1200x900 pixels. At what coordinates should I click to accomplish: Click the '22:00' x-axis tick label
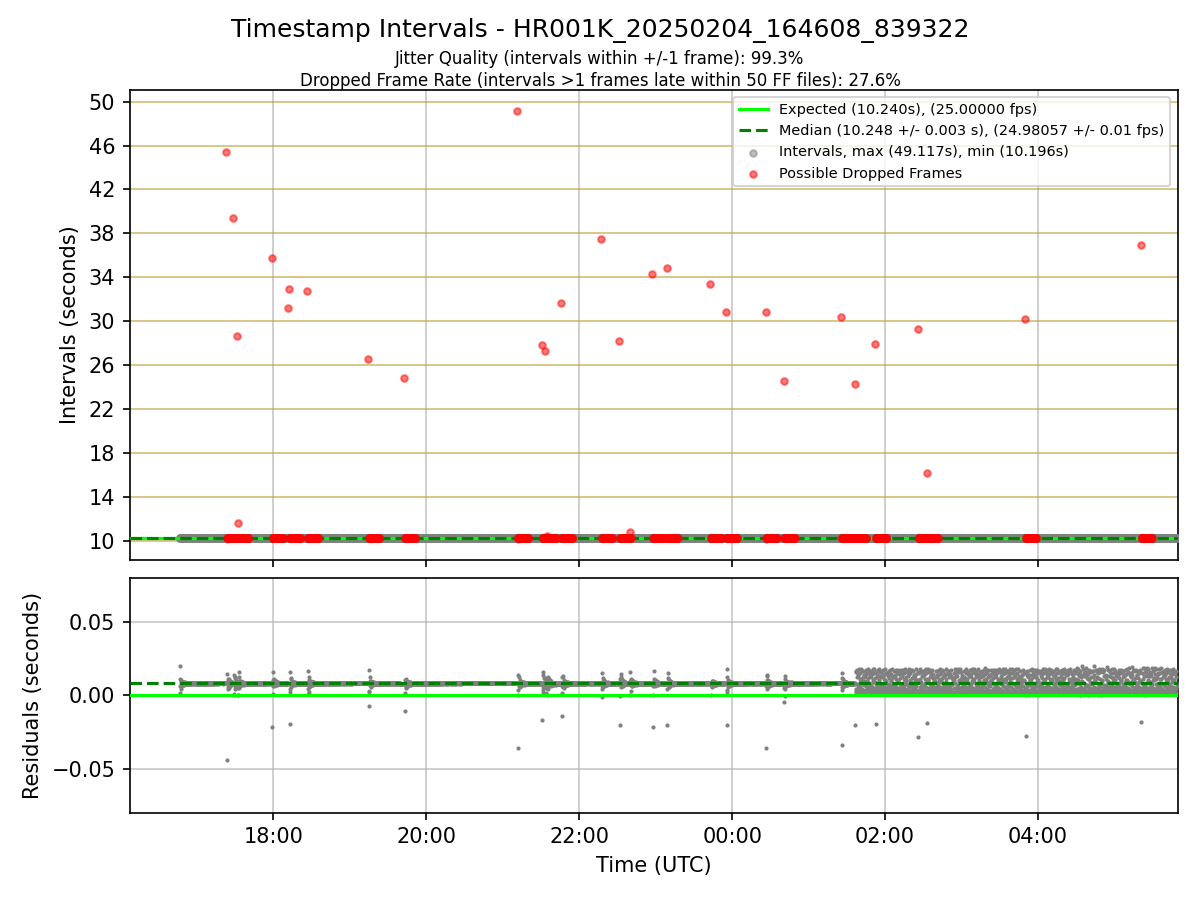[x=579, y=835]
